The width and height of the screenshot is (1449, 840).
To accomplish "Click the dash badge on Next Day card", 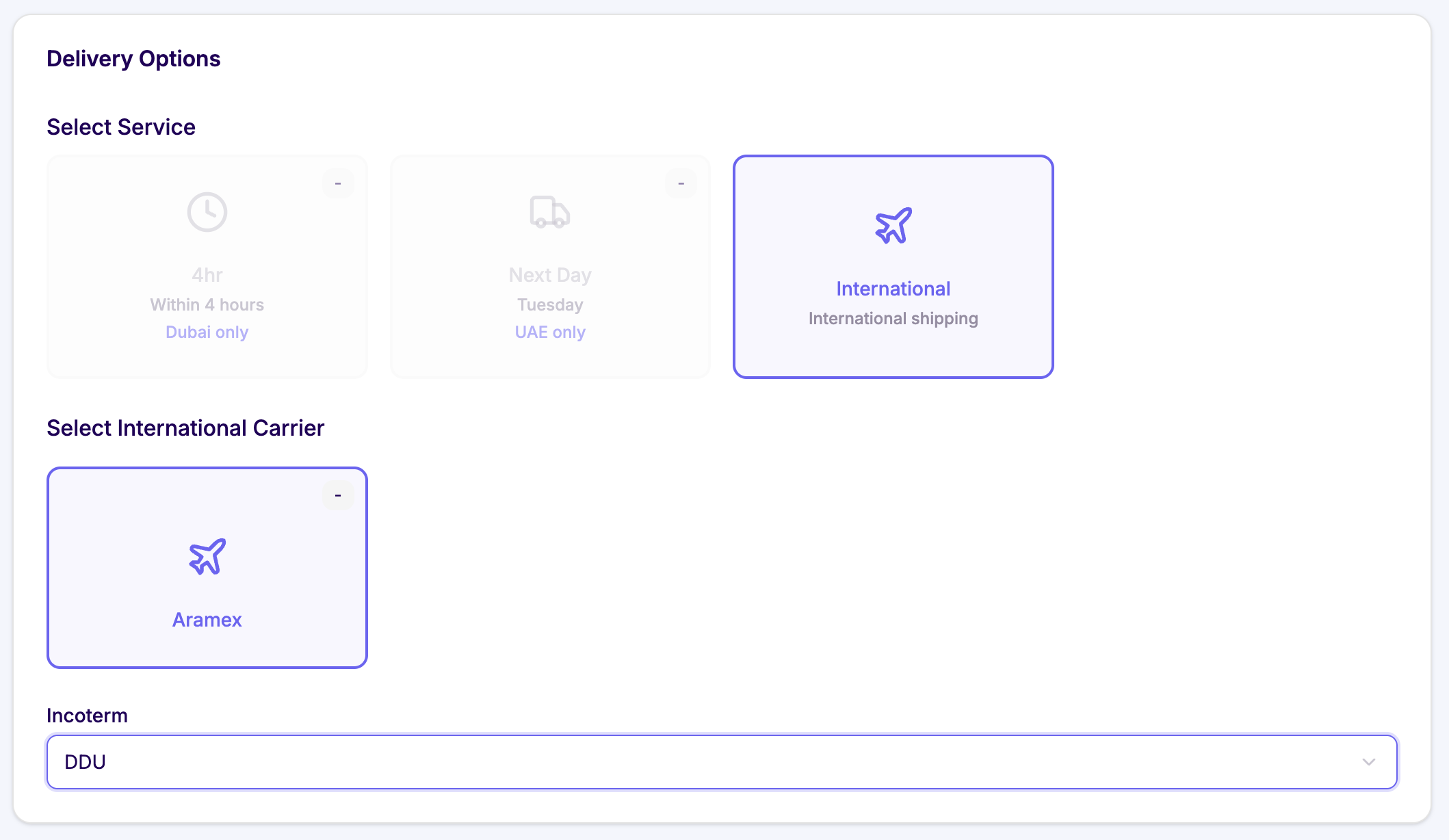I will 681,183.
